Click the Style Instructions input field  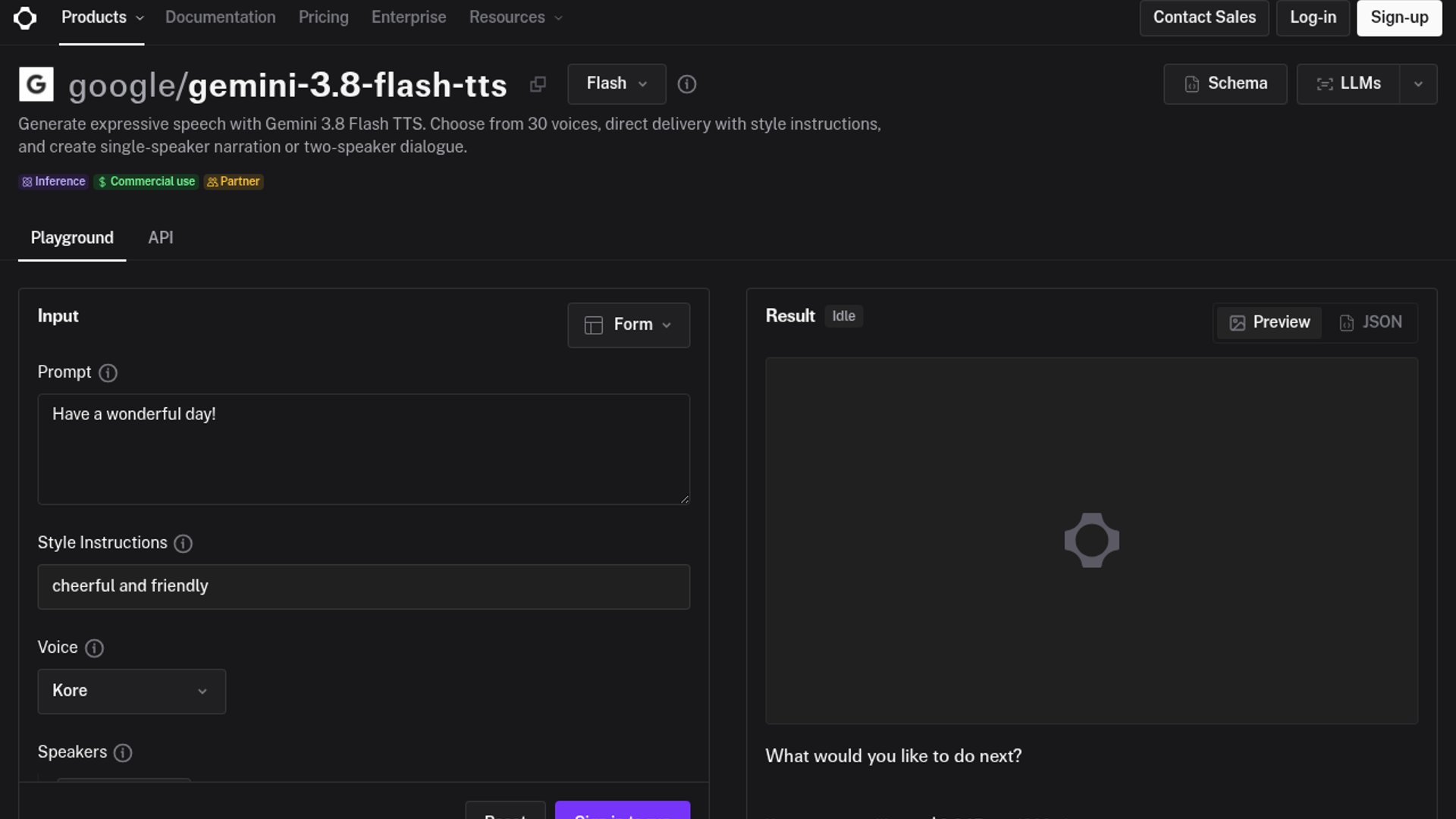click(x=364, y=587)
